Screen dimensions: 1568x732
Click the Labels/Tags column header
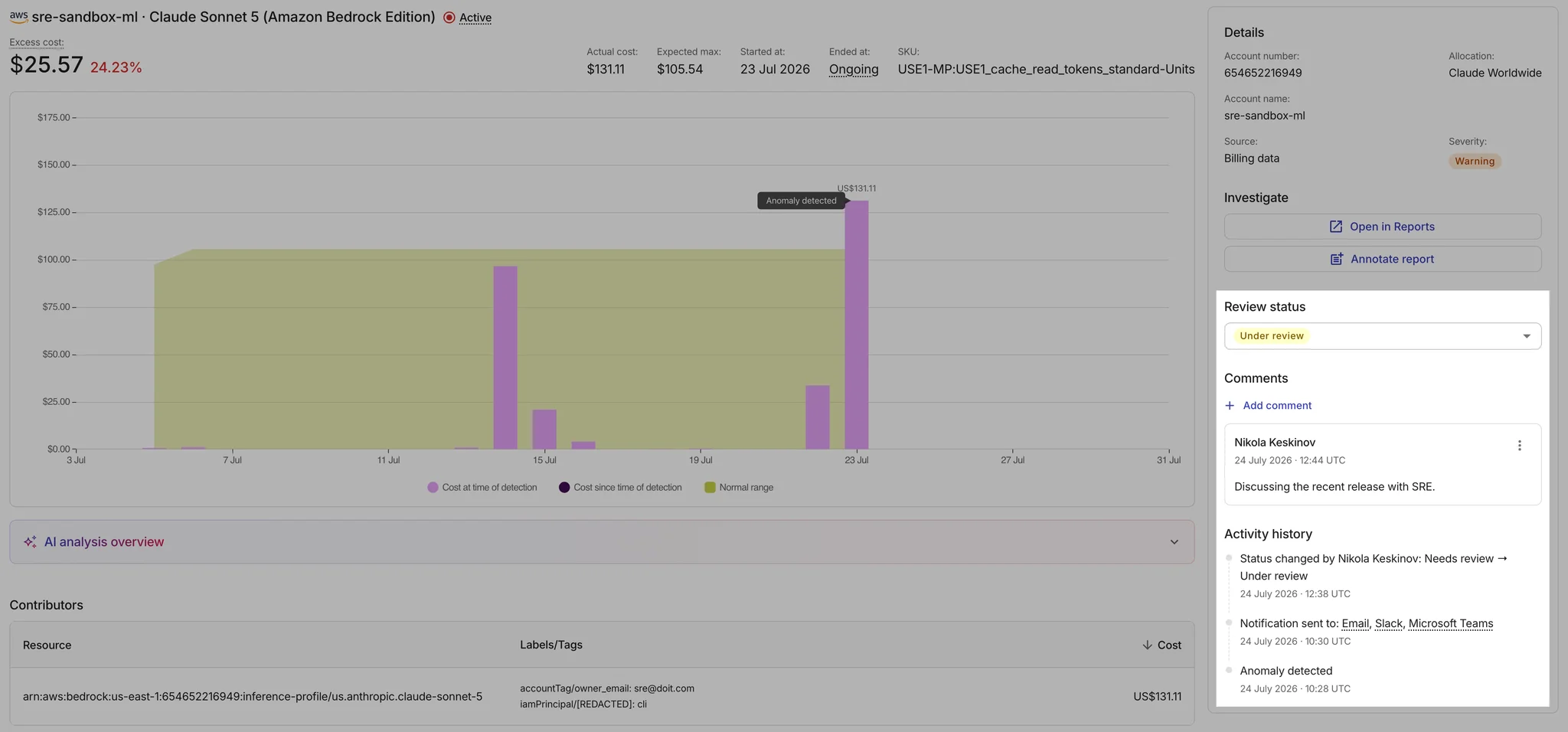pos(551,645)
